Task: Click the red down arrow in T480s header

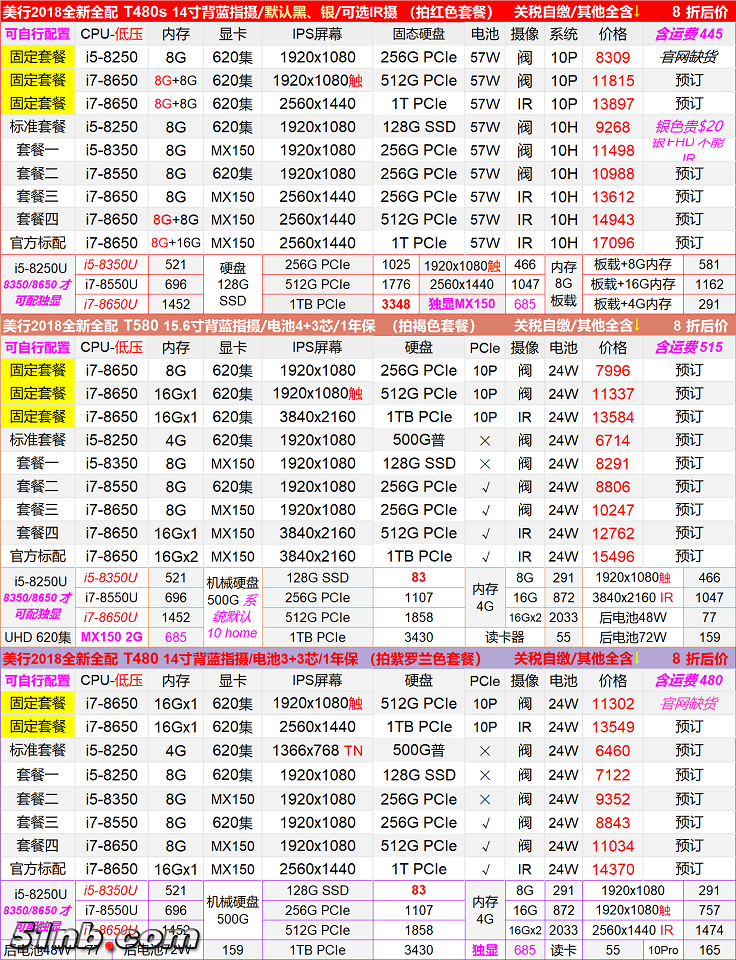Action: (635, 11)
